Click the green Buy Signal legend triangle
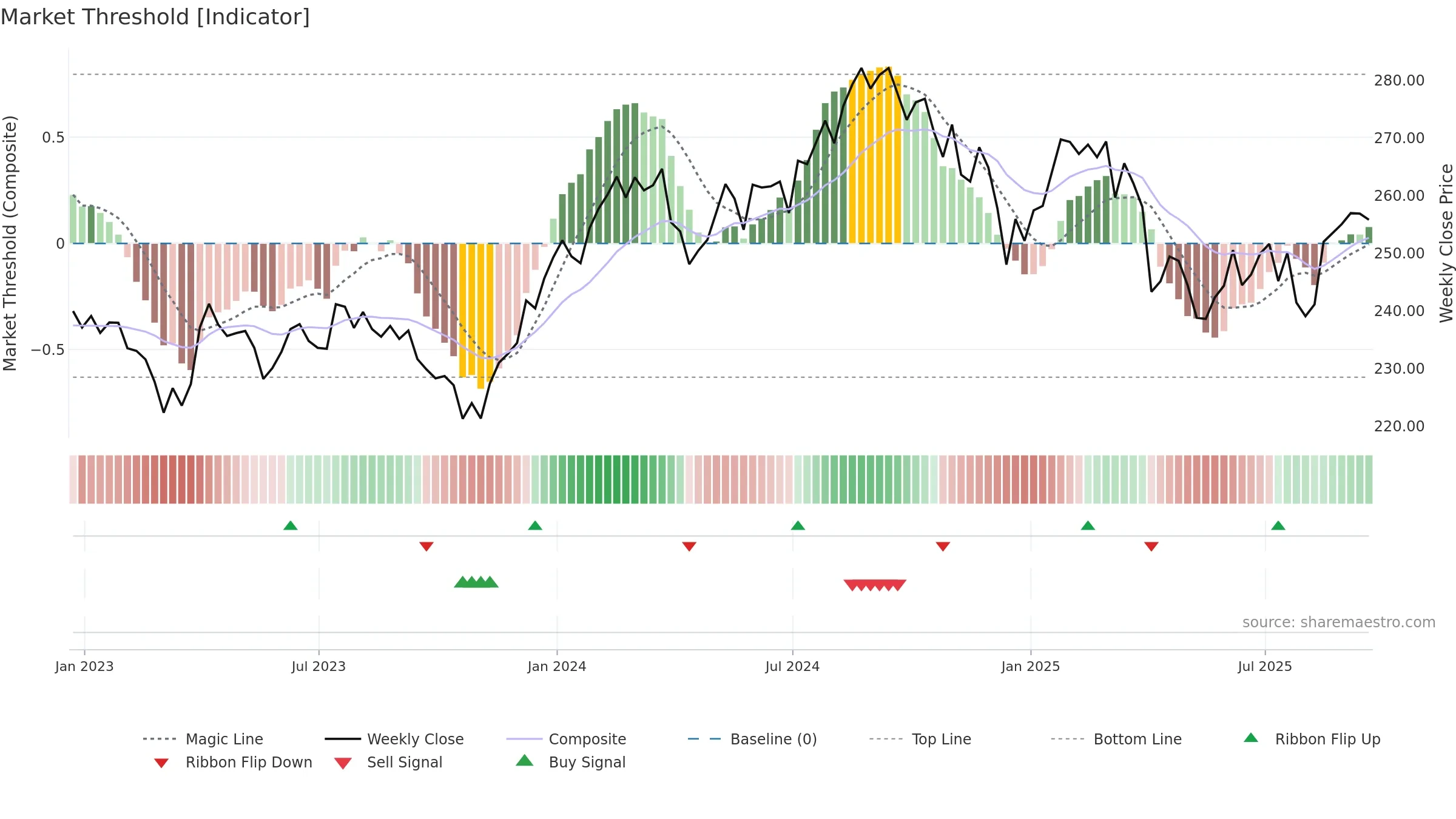The height and width of the screenshot is (819, 1456). (x=525, y=760)
